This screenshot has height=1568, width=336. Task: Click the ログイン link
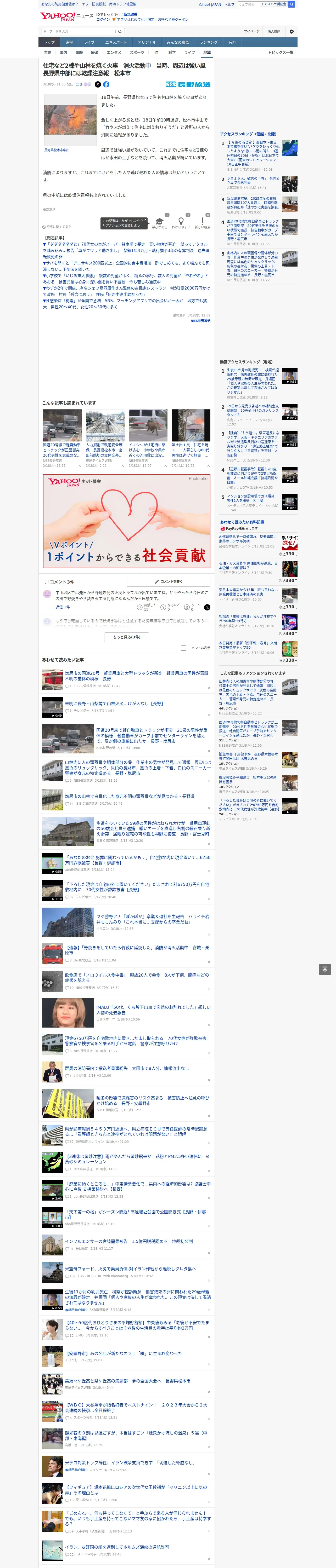pyautogui.click(x=104, y=20)
